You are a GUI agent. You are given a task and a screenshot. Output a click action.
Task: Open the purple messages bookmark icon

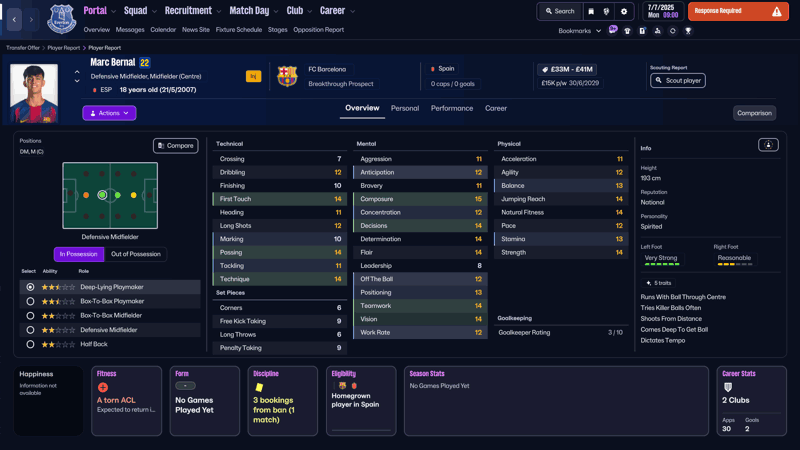point(613,30)
